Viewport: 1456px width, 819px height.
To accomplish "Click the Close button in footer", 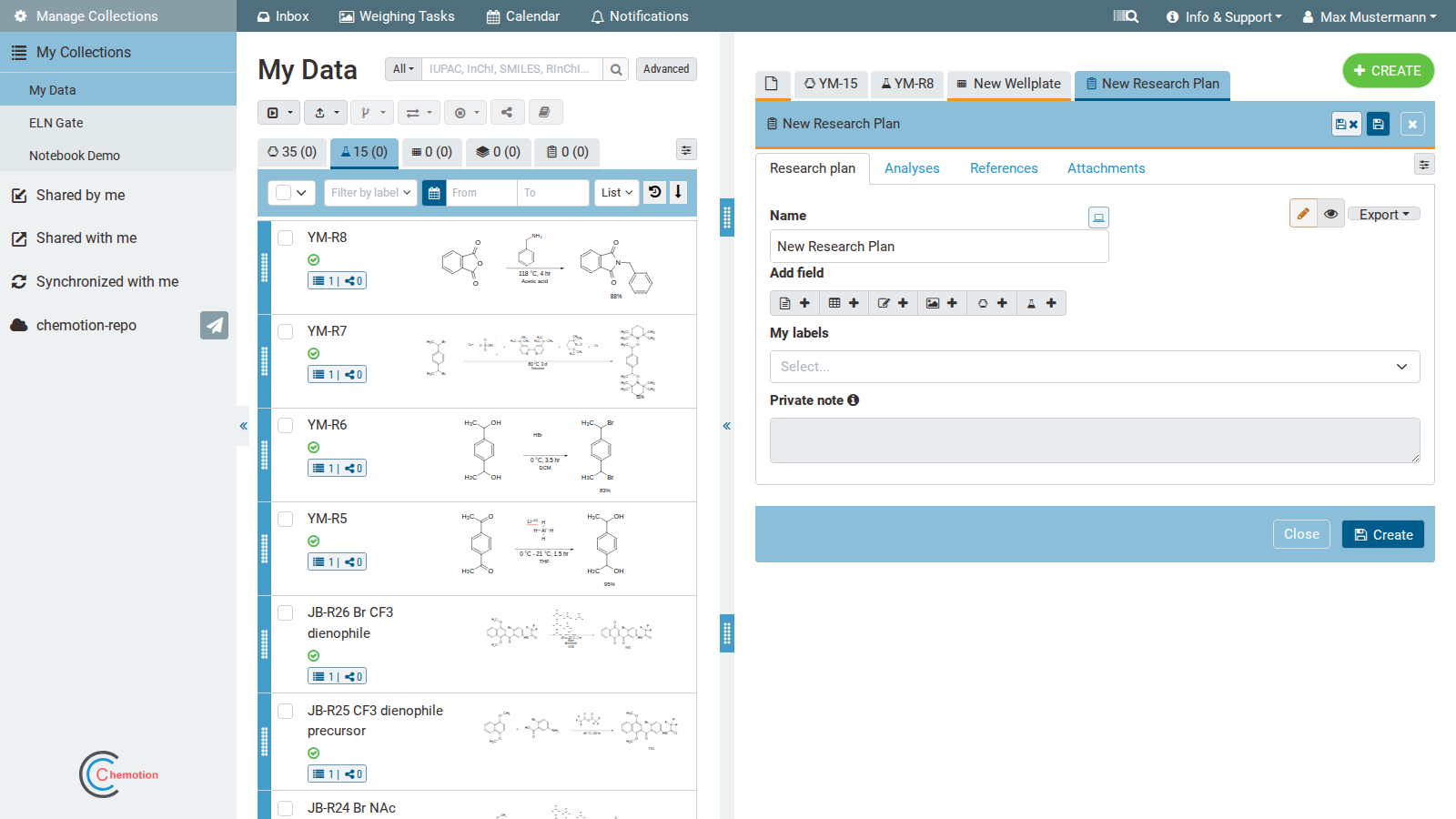I will (1301, 534).
